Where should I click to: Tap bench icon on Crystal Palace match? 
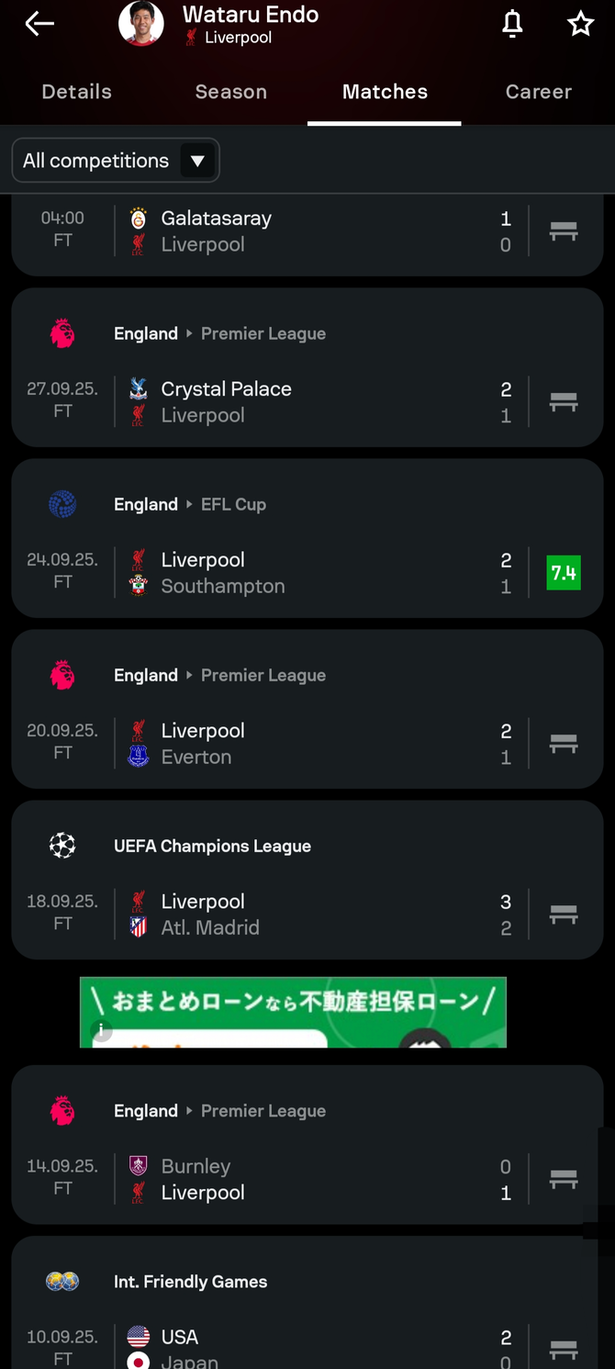pos(563,402)
